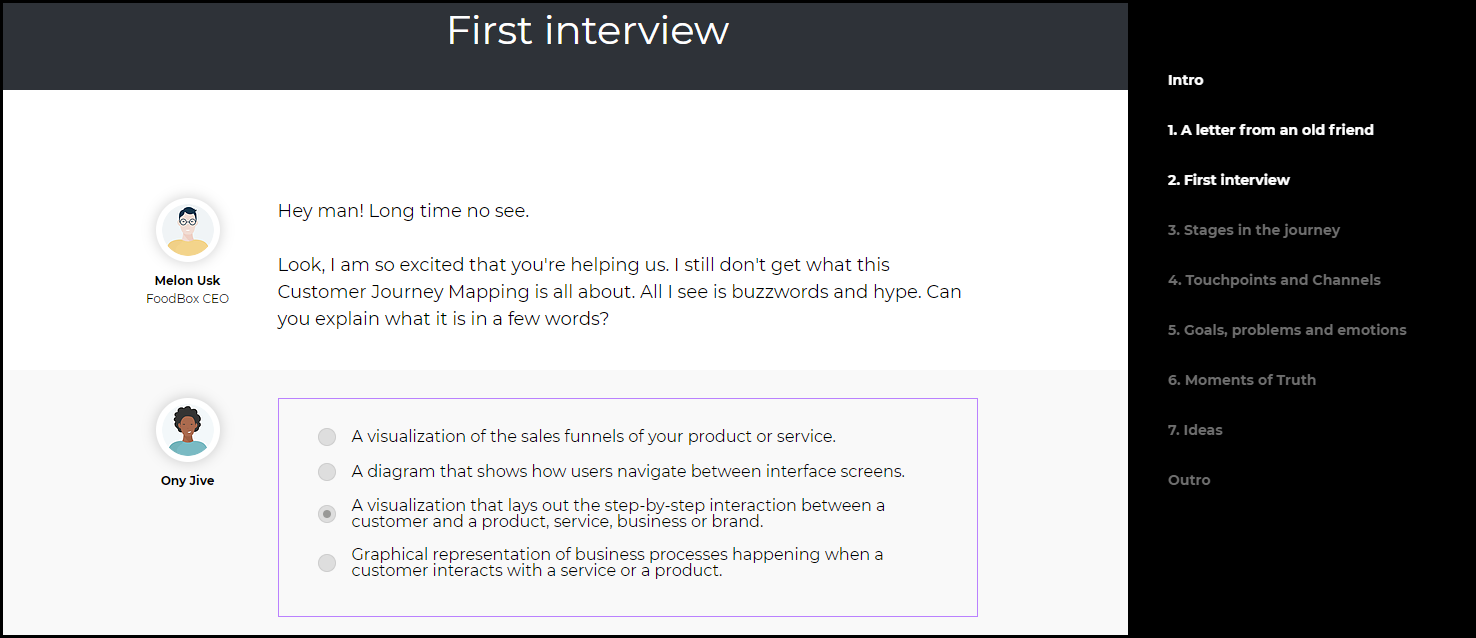The height and width of the screenshot is (638, 1476).
Task: Jump to '3. Stages in the journey'
Action: [1254, 230]
